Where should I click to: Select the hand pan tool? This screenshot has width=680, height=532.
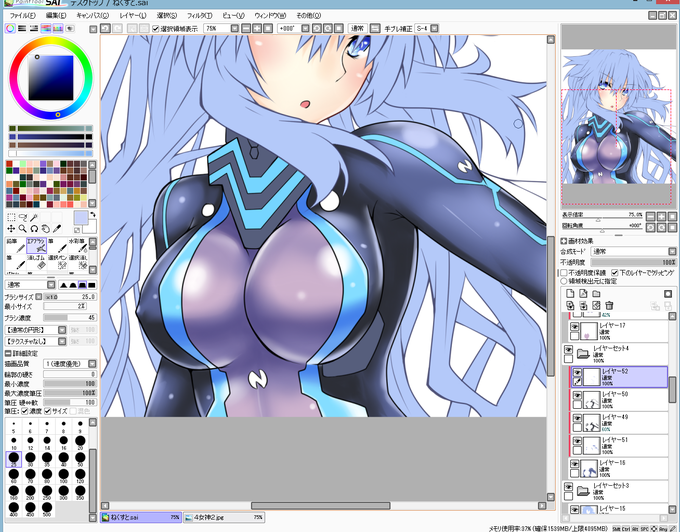click(45, 228)
